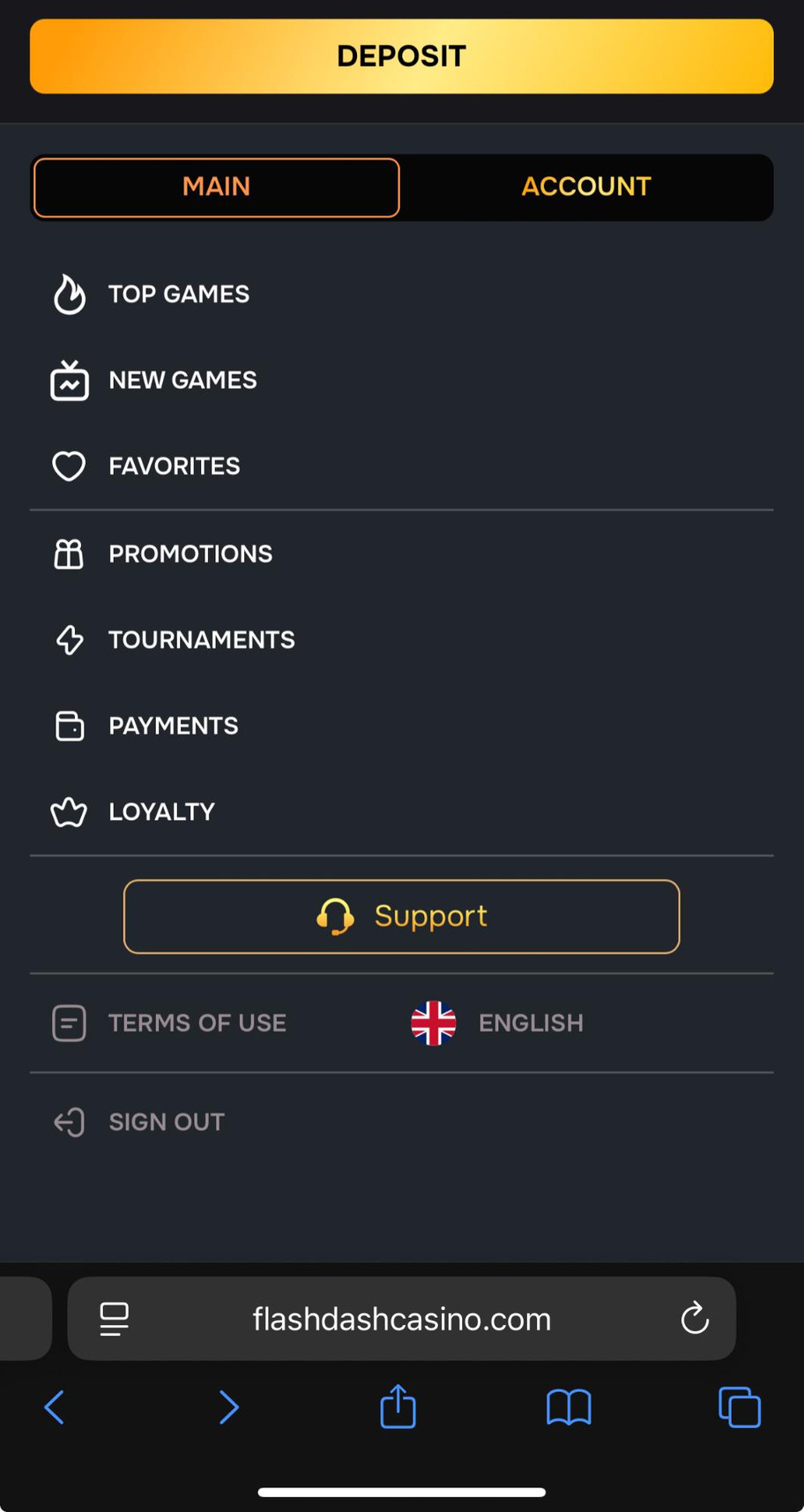Tap the flashdashcasino.com address field

(402, 1319)
